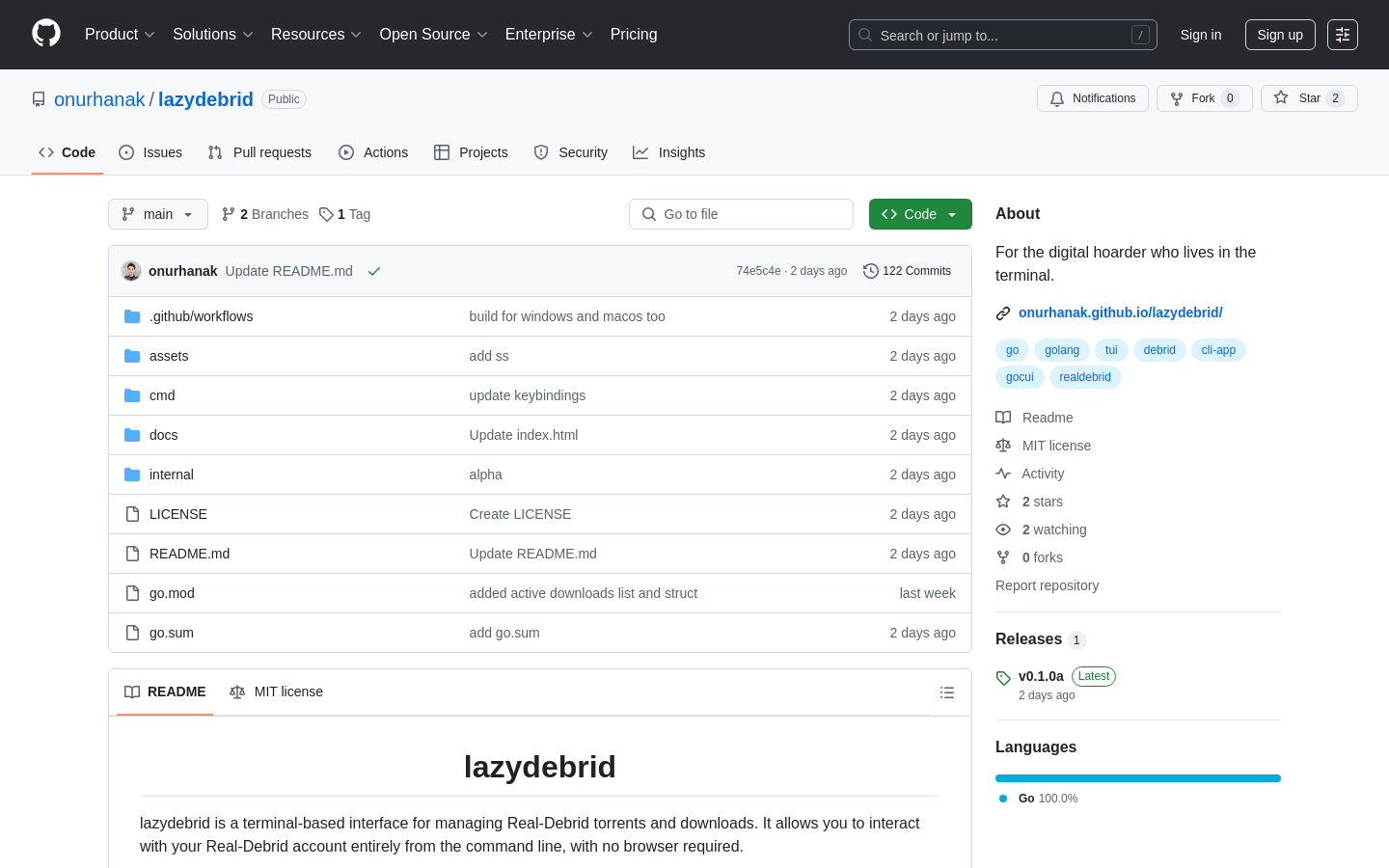Click the tag icon beside v0.1.0a release
The image size is (1389, 868).
click(x=1003, y=678)
